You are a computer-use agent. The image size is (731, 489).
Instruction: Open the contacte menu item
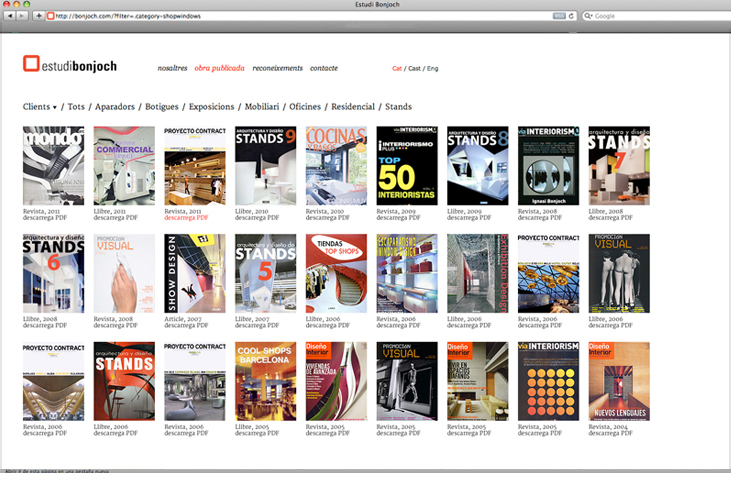tap(324, 68)
